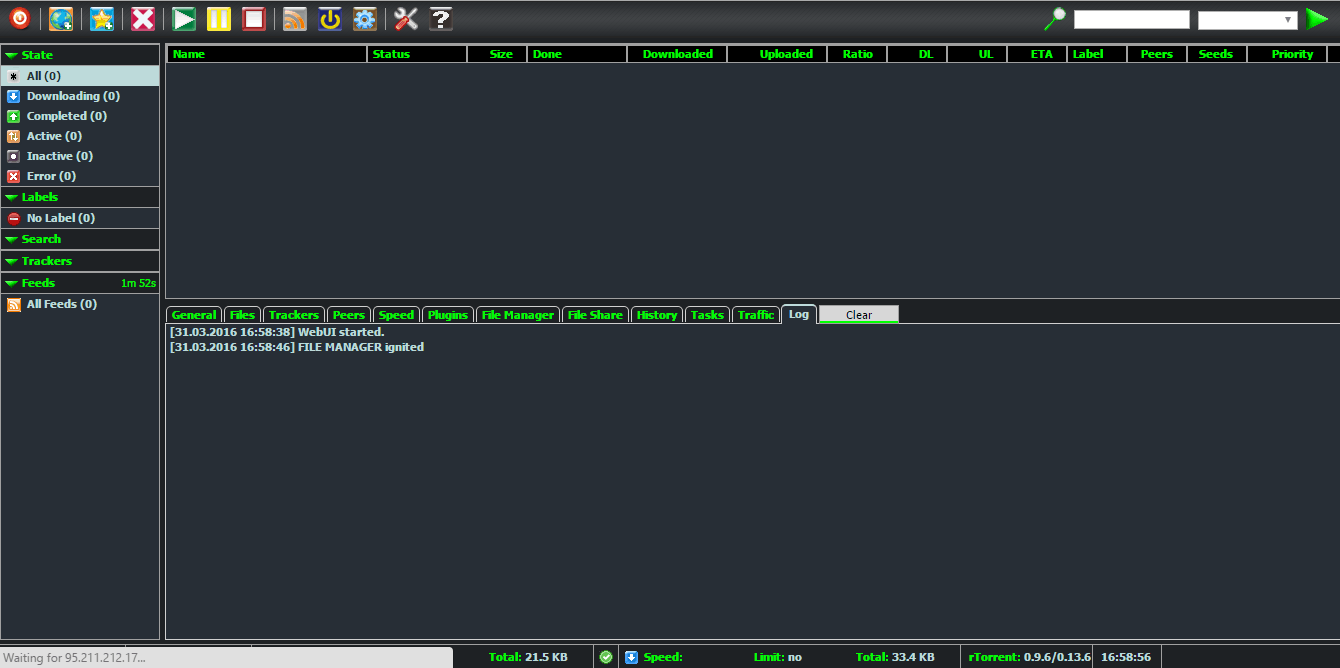The width and height of the screenshot is (1340, 668).
Task: Open the Traffic tab
Action: (756, 315)
